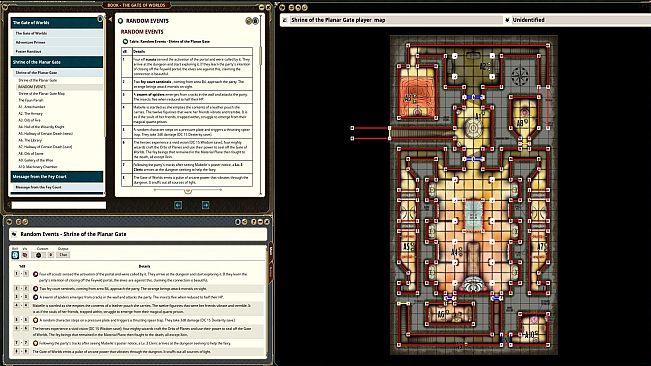Open link for swarm of spiders row
This screenshot has height=366, width=651.
tap(35, 297)
